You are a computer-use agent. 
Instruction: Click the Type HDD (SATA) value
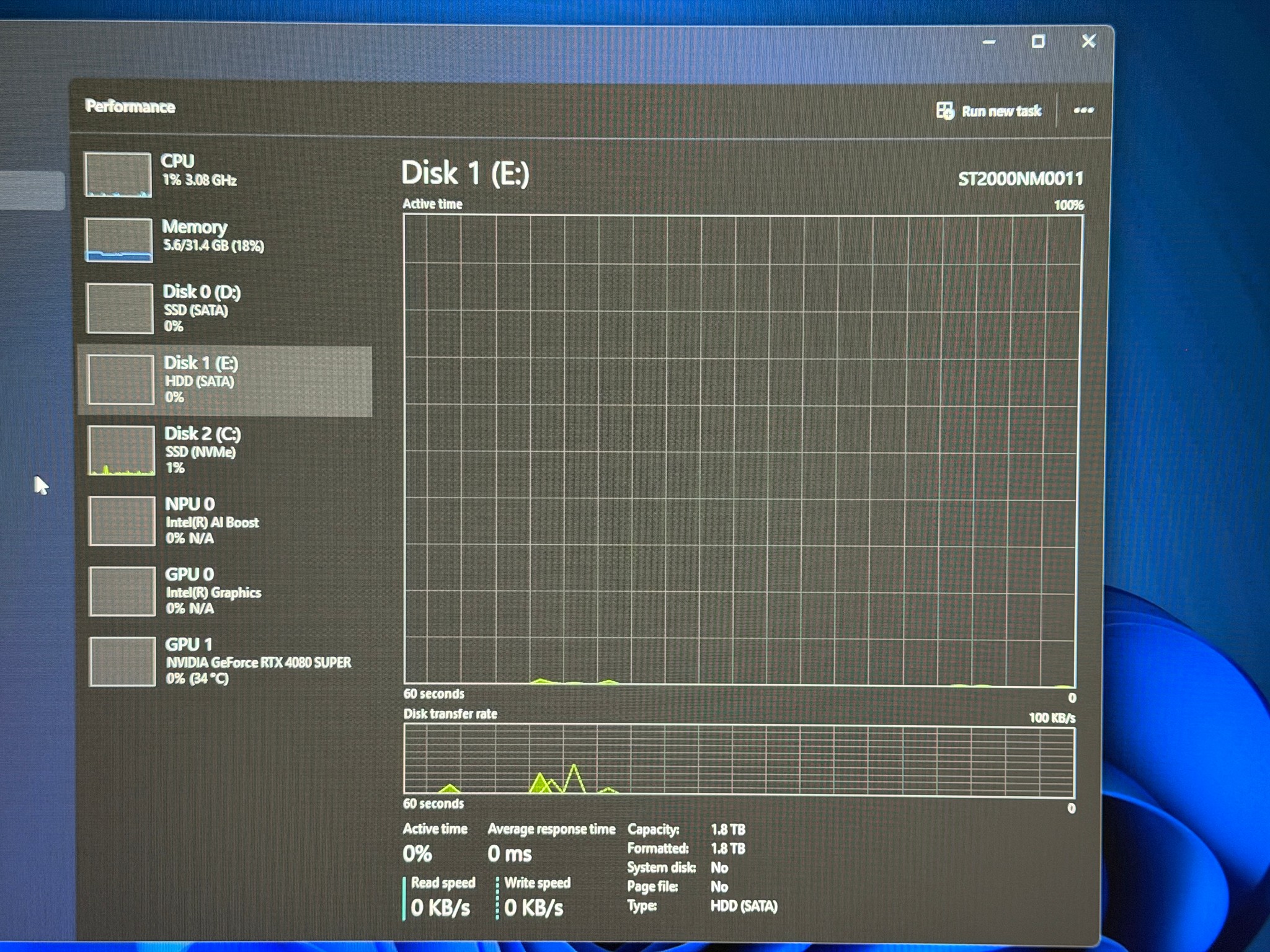pos(744,906)
